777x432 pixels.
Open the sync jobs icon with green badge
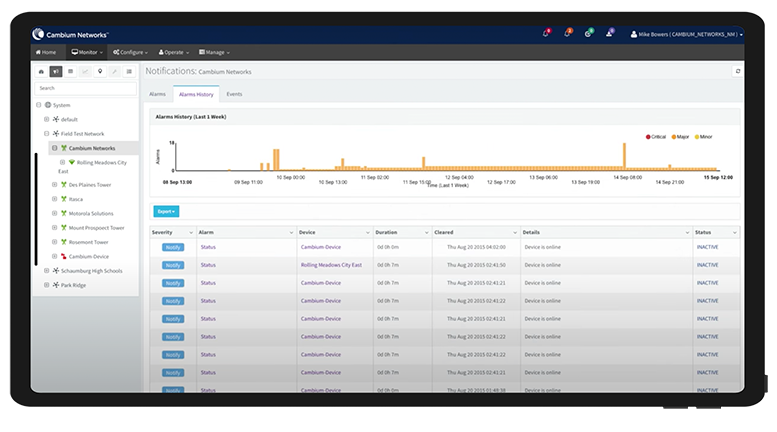pos(588,34)
